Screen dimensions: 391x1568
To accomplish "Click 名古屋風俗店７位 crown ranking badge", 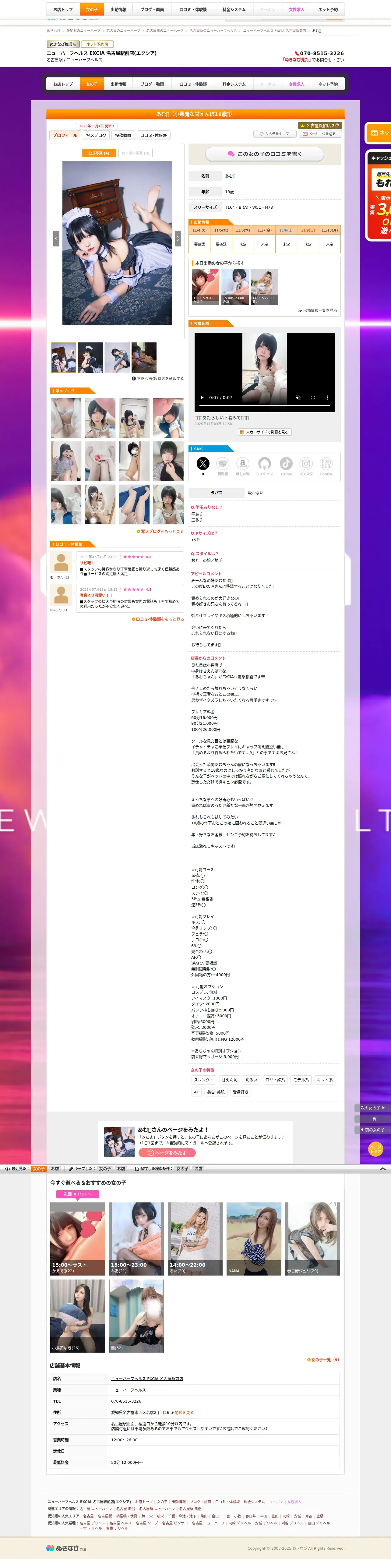I will click(320, 126).
